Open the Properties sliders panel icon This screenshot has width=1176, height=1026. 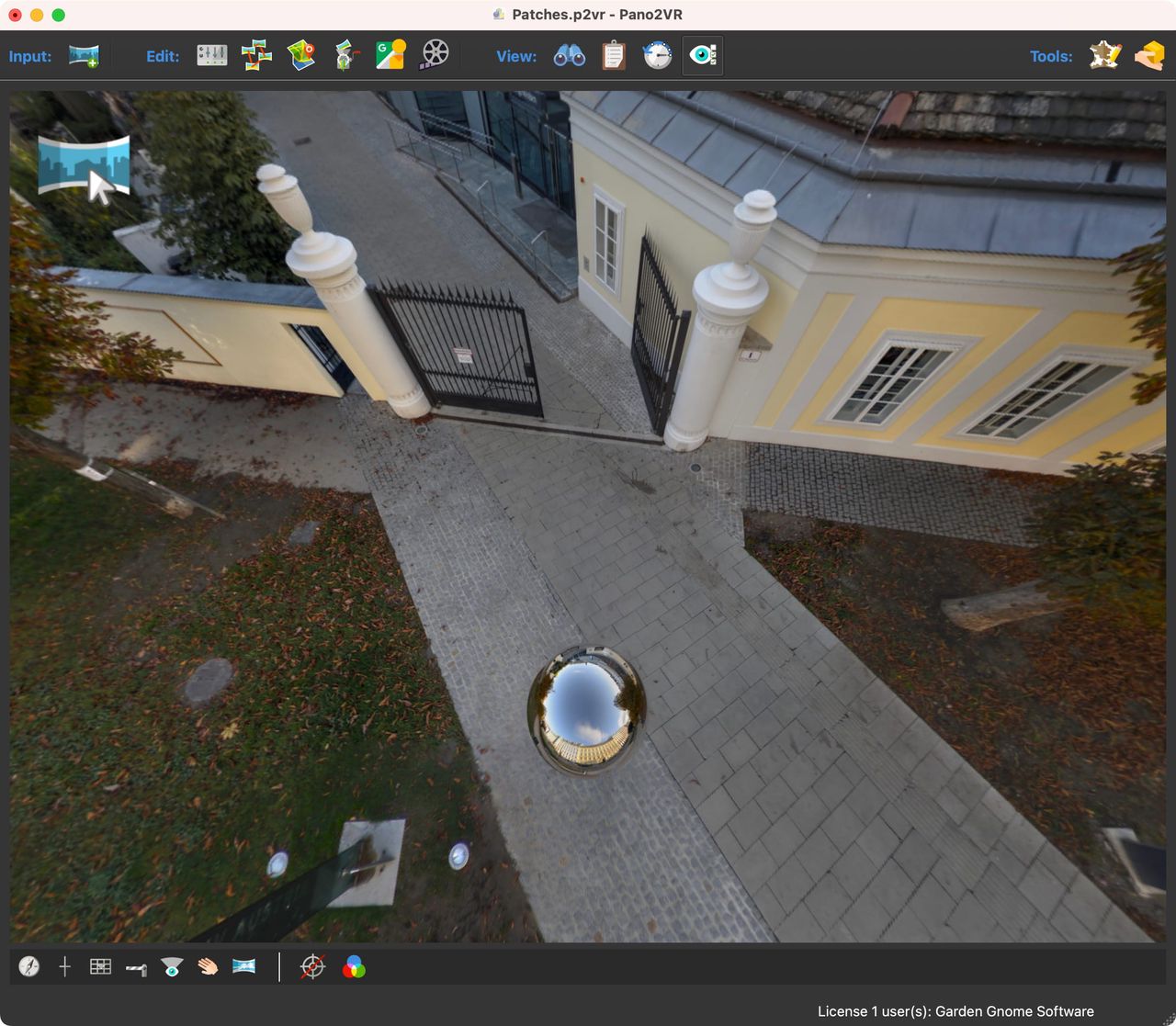(212, 55)
